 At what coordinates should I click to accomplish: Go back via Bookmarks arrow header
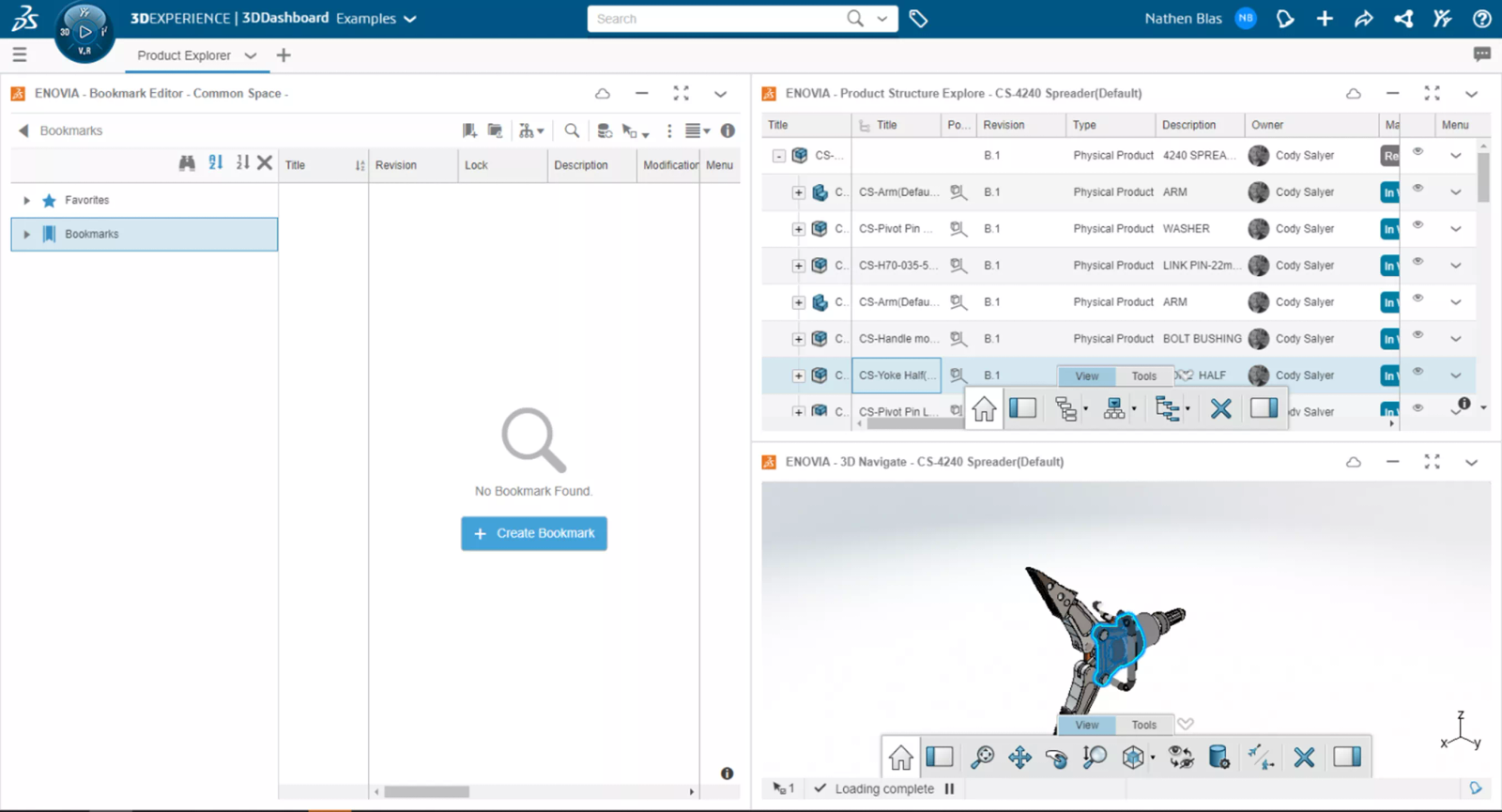[x=24, y=130]
